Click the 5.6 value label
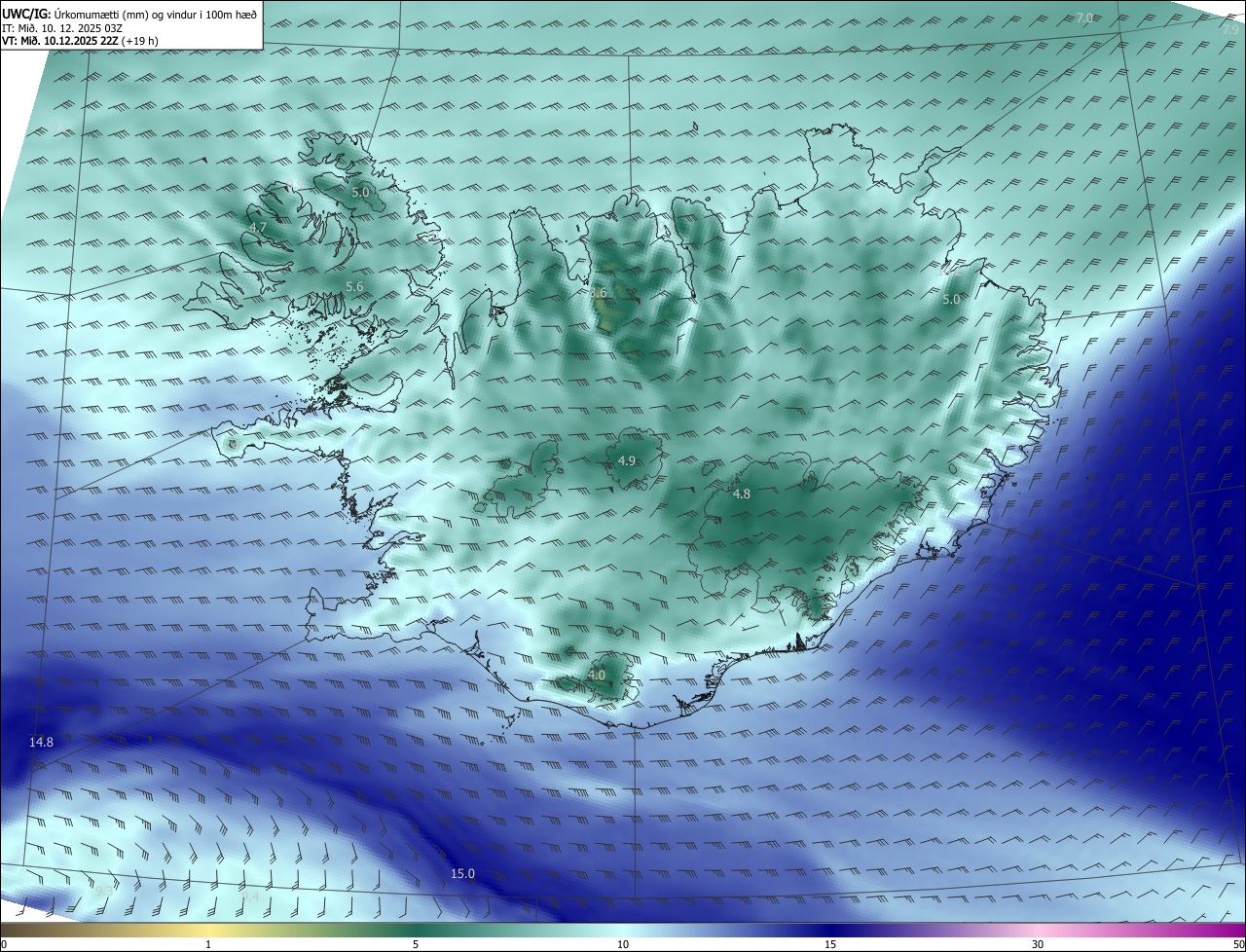1246x952 pixels. pos(354,286)
